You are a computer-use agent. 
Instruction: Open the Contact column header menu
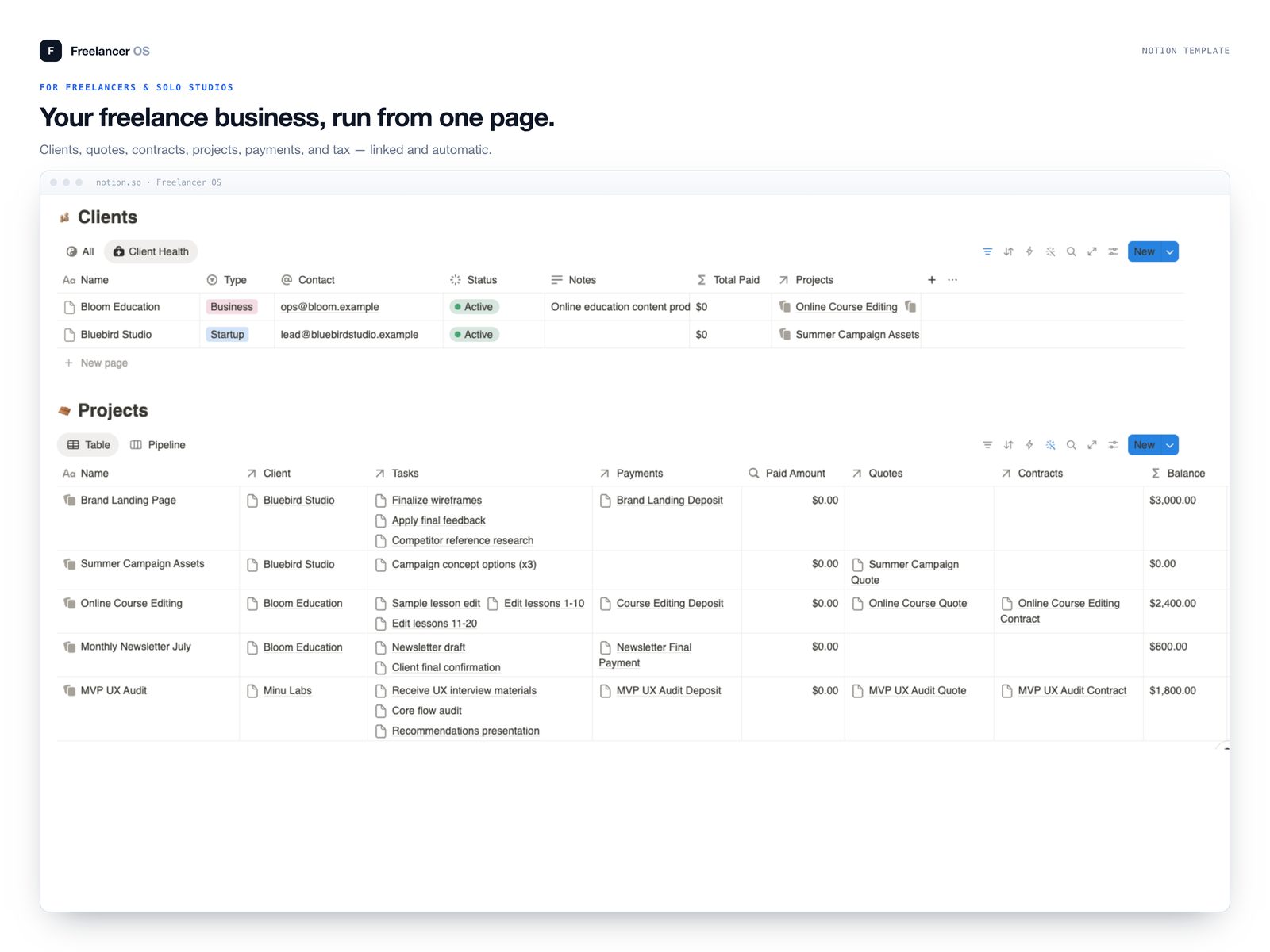coord(308,280)
